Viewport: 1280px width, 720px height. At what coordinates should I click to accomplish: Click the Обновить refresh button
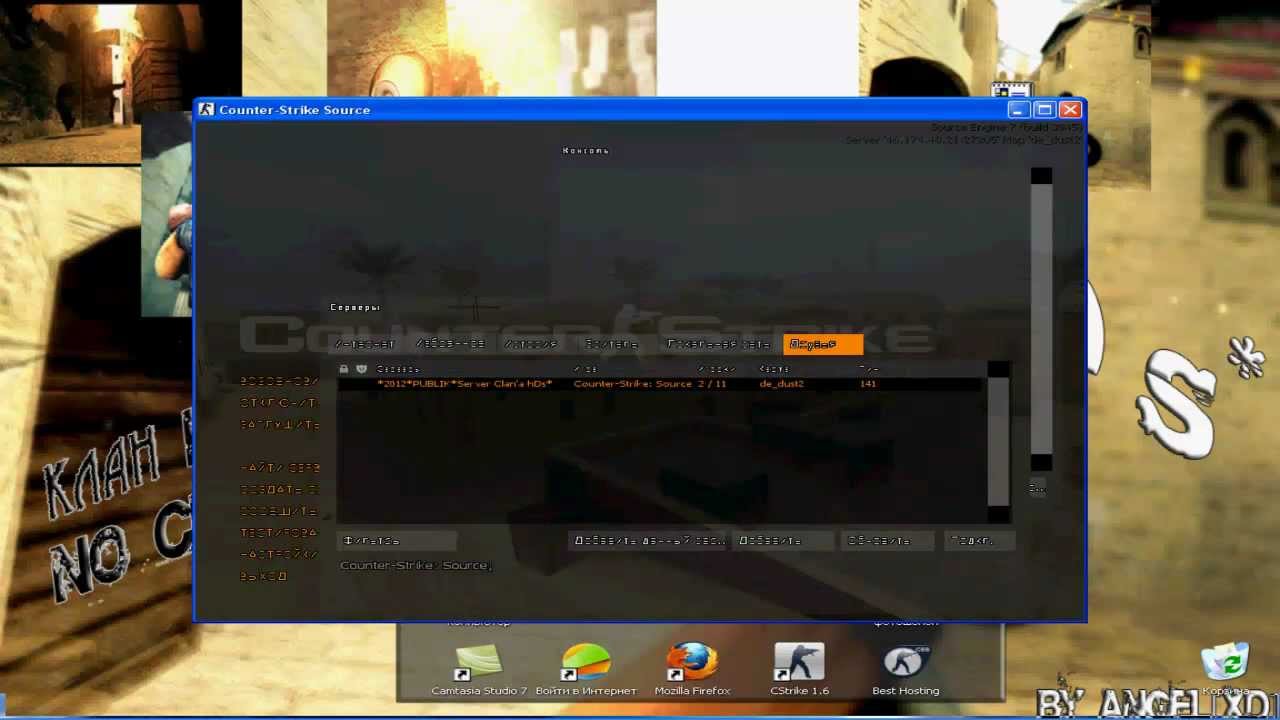click(887, 541)
